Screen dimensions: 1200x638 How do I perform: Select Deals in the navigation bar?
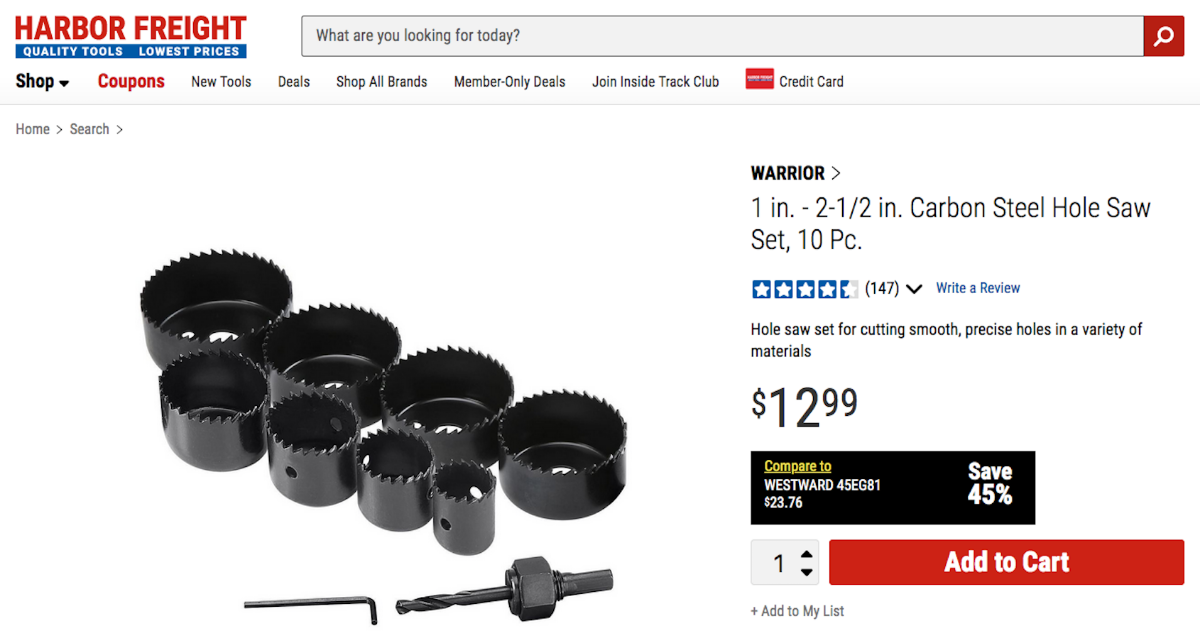(x=294, y=82)
